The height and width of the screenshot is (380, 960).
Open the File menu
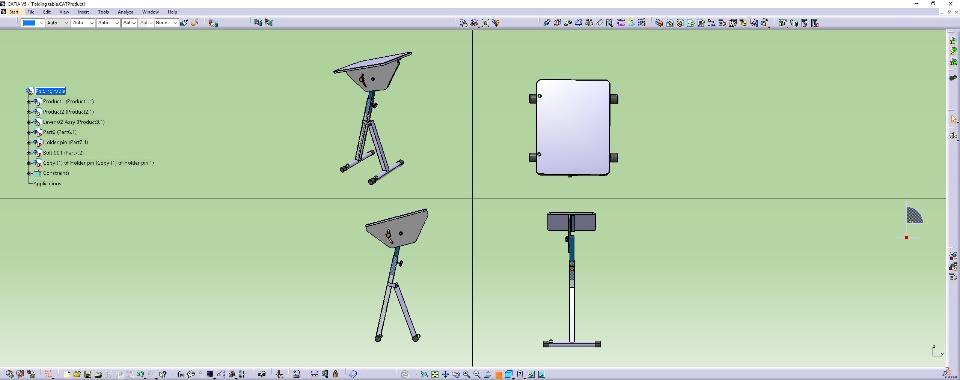pos(30,12)
